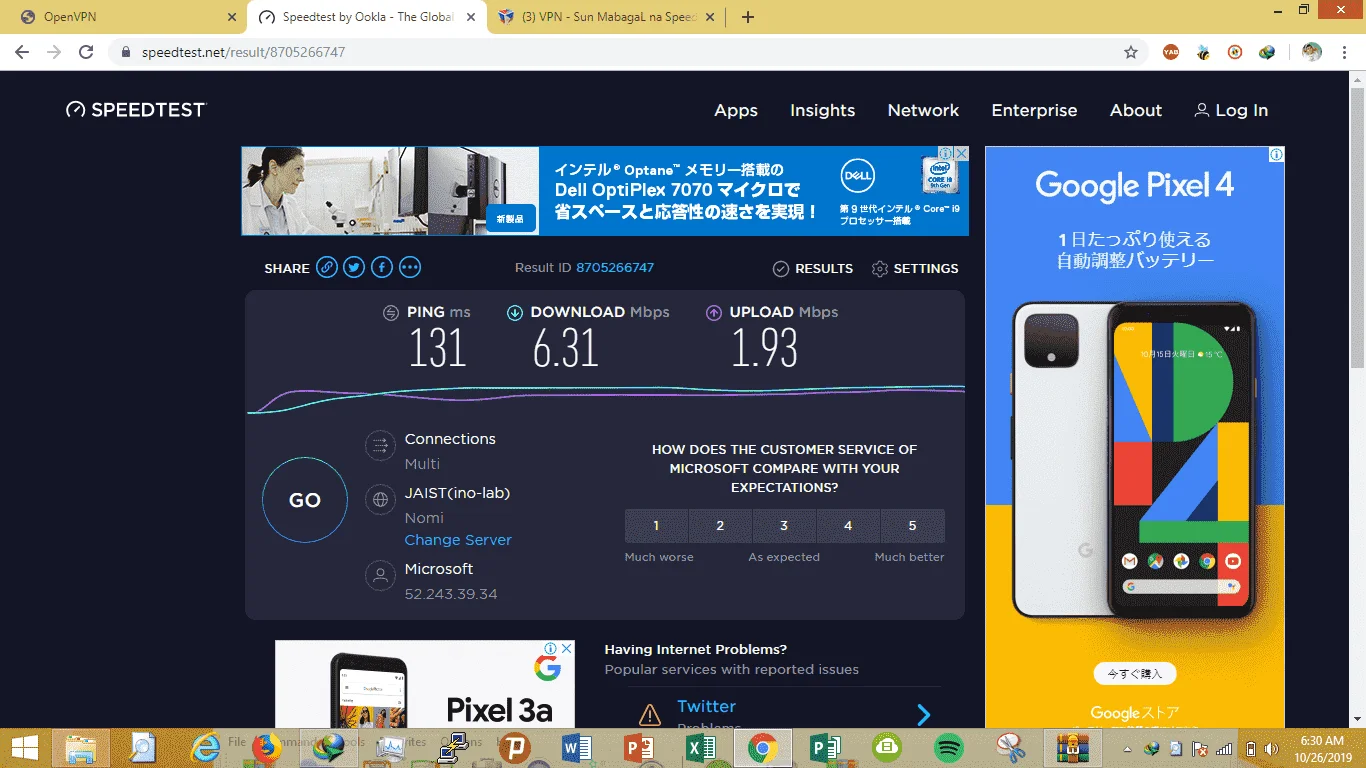Open the clock showing 6:30 AM
This screenshot has height=768, width=1366.
click(x=1321, y=748)
